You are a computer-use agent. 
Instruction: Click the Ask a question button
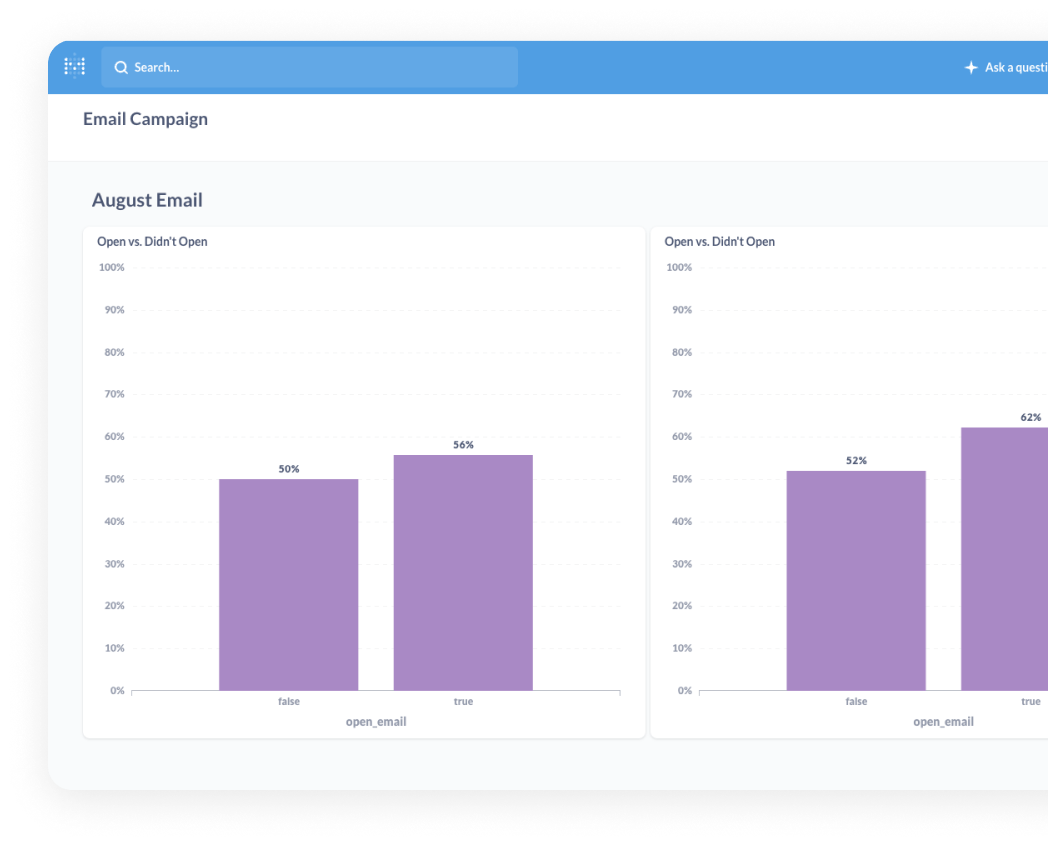coord(1014,67)
